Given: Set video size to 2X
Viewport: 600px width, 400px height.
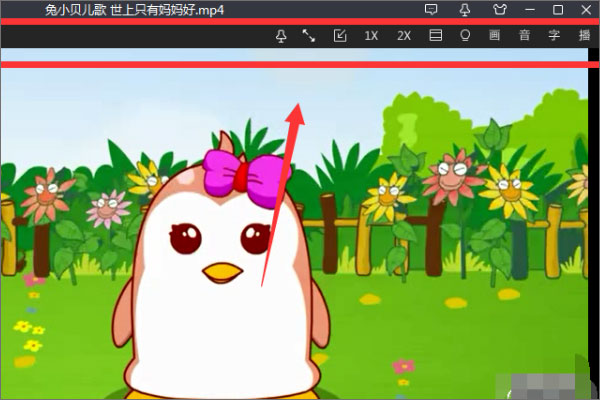Looking at the screenshot, I should click(403, 36).
